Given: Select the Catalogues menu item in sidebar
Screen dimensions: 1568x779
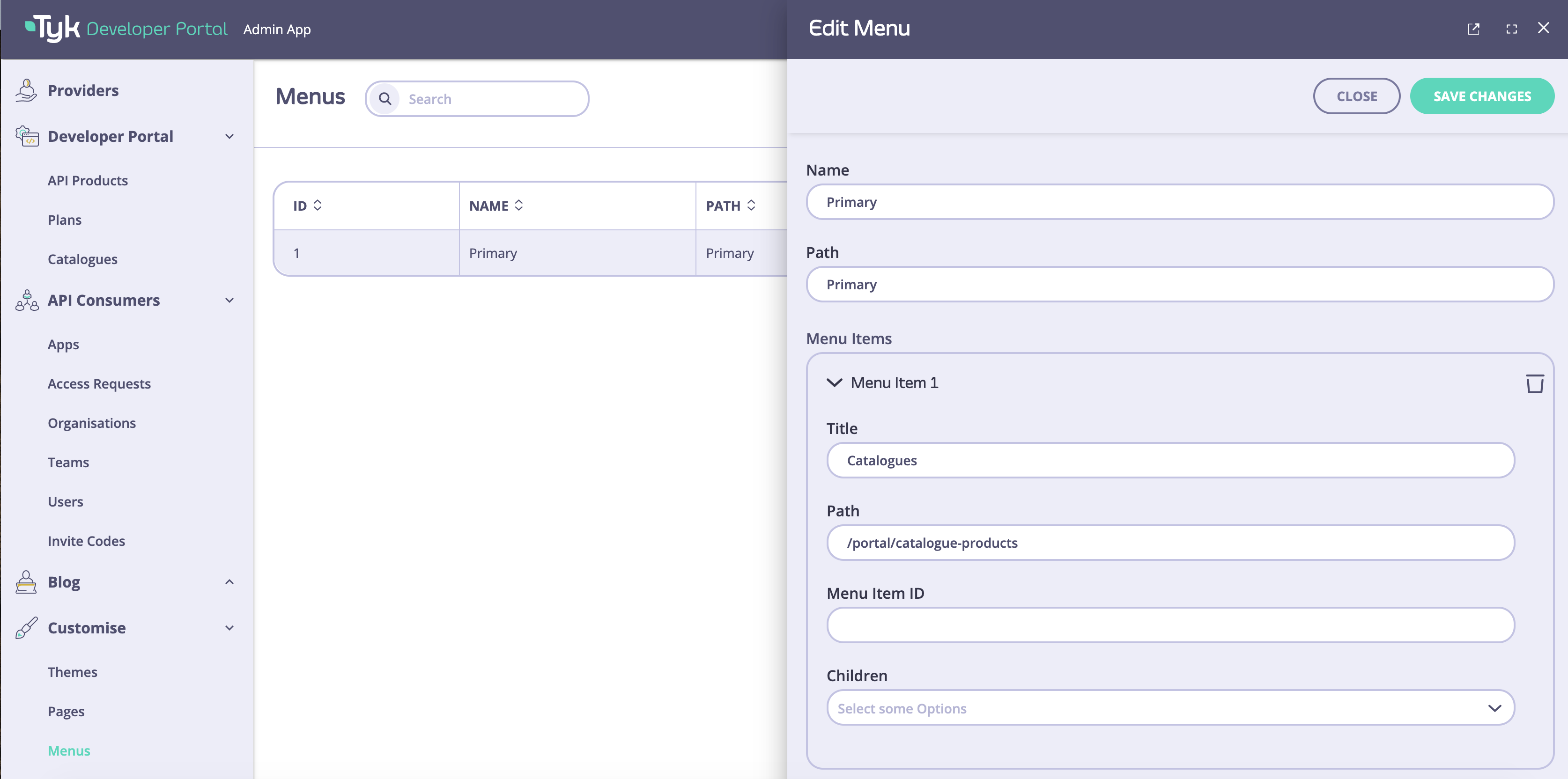Looking at the screenshot, I should tap(82, 258).
